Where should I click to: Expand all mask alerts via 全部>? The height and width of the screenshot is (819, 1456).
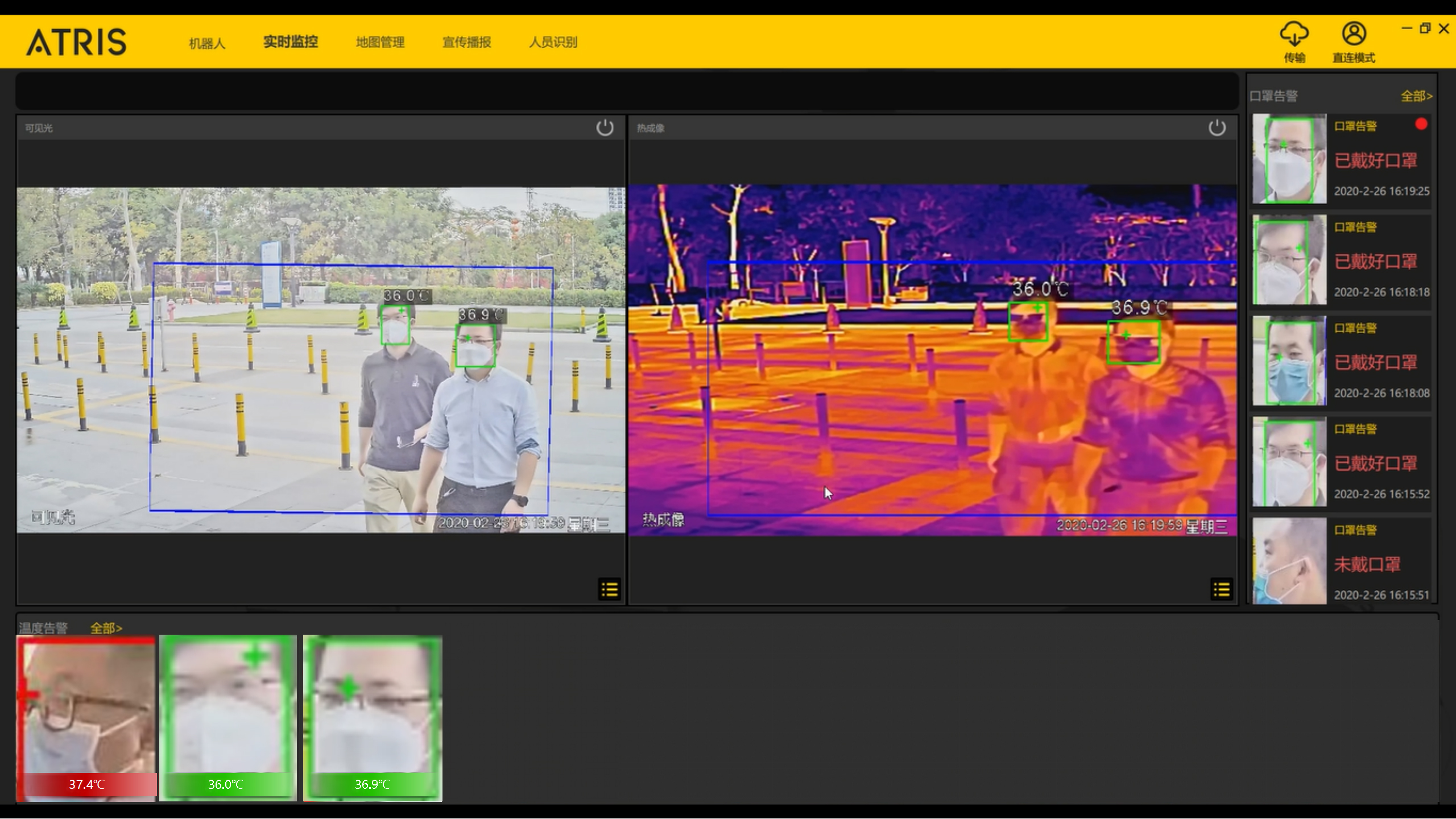coord(1416,96)
